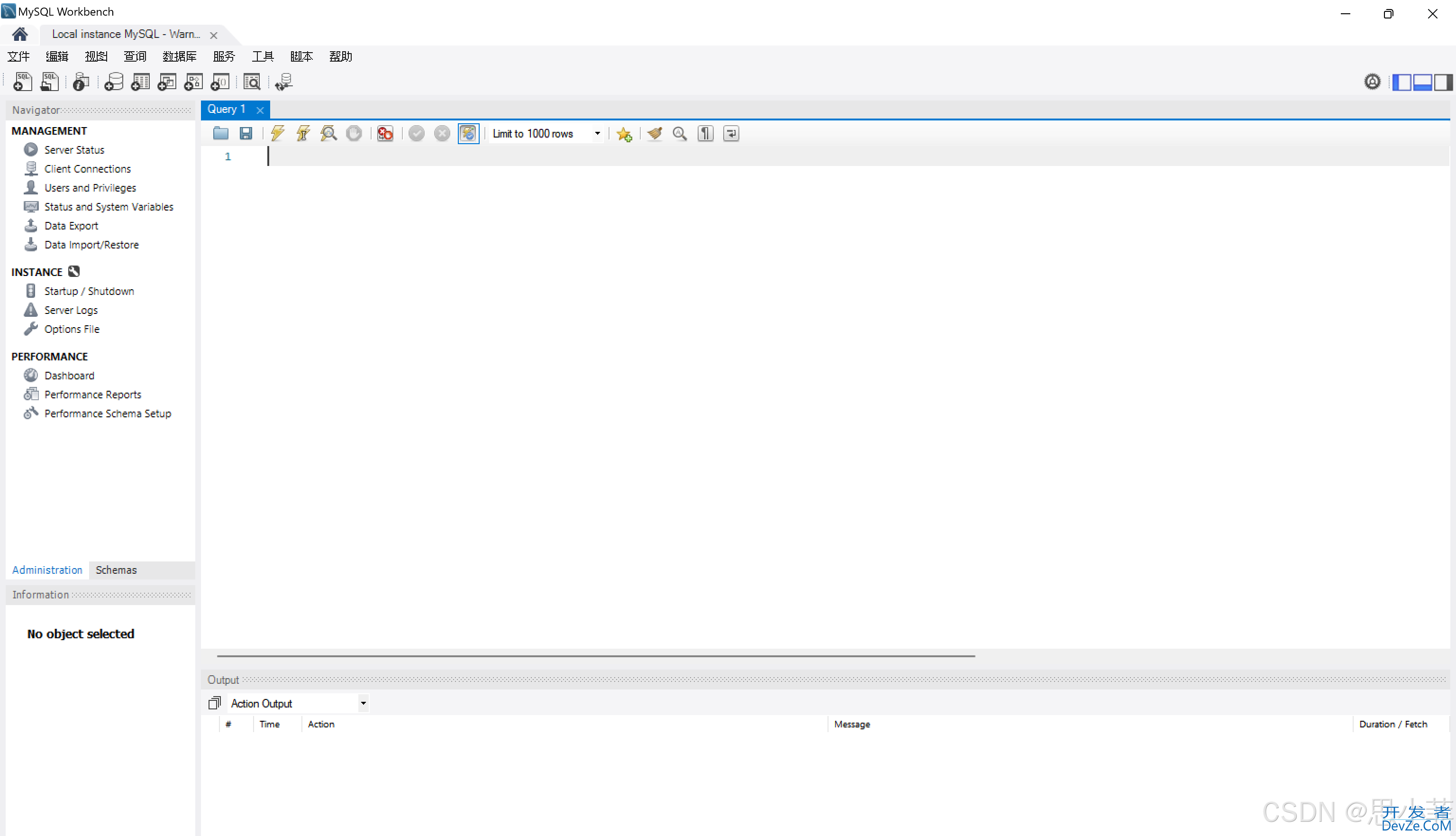
Task: Switch to the Schemas tab in Navigator
Action: [x=116, y=570]
